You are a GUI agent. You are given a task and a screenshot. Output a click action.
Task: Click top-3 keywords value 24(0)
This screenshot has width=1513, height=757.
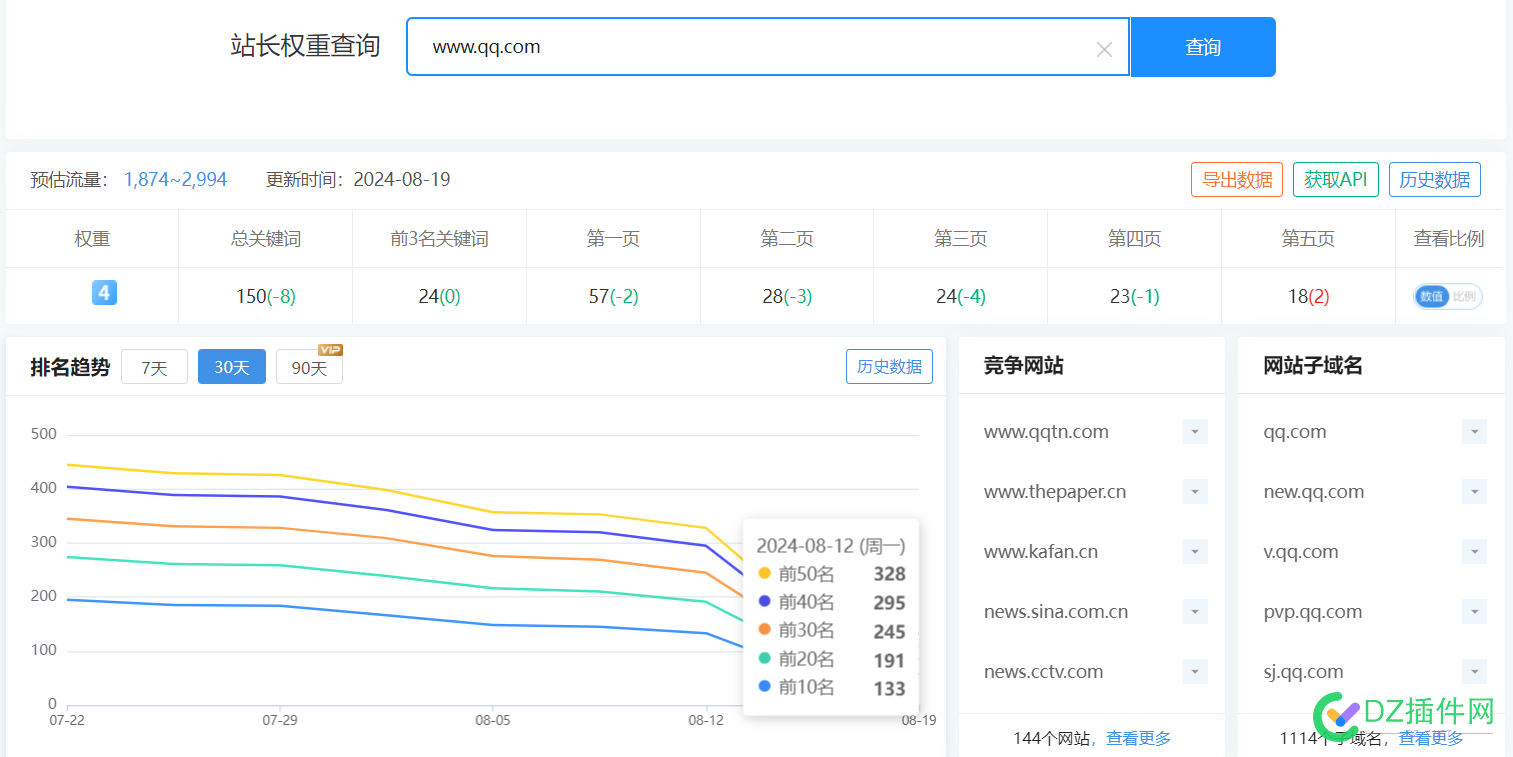[x=440, y=296]
